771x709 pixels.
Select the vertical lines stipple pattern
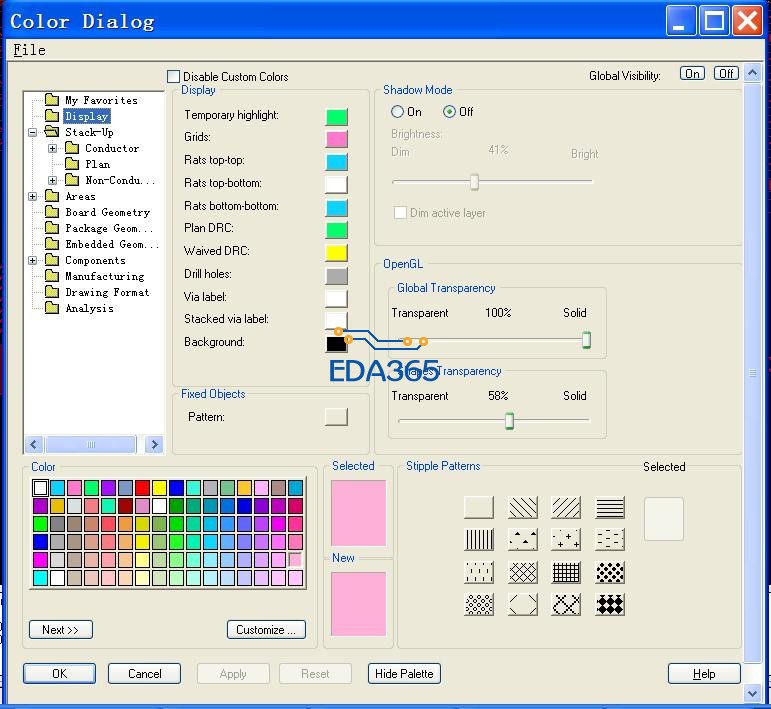(x=479, y=539)
